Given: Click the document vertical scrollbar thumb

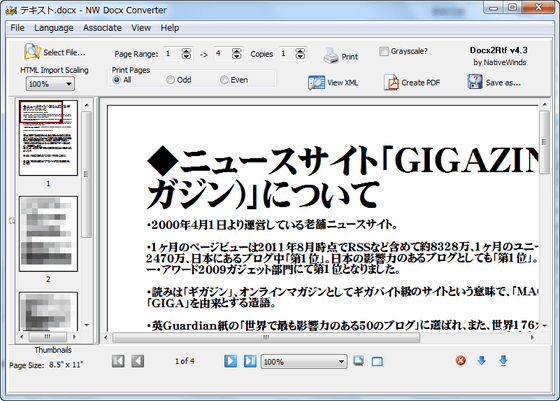Looking at the screenshot, I should click(544, 142).
